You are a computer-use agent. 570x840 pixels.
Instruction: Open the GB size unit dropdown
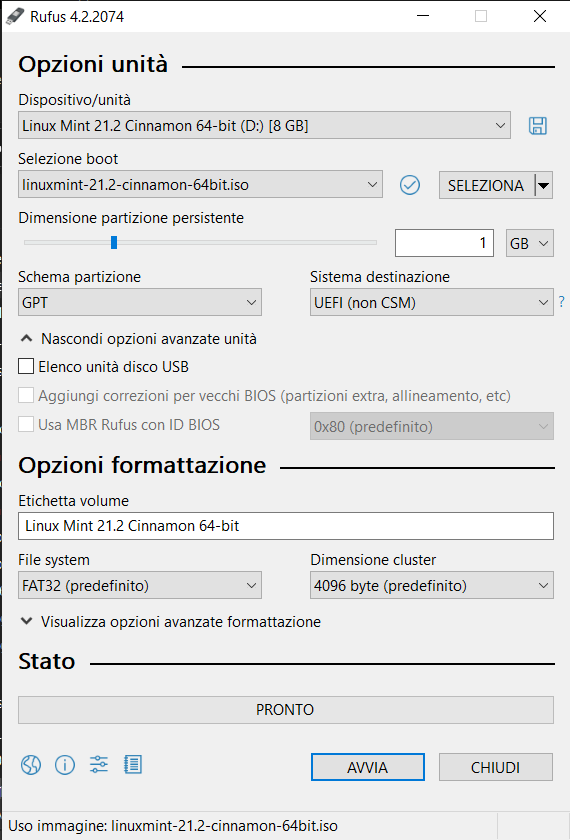(x=529, y=243)
